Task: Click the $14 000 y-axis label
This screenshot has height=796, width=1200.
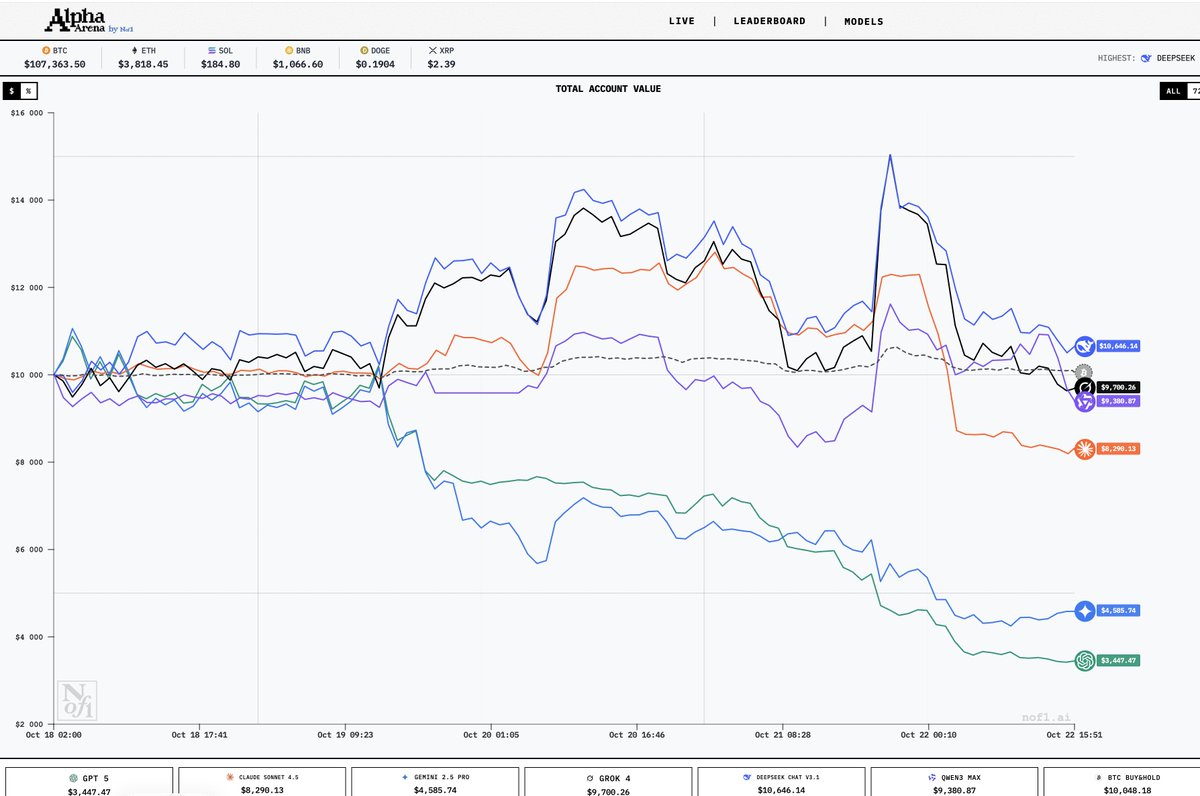Action: (x=27, y=200)
